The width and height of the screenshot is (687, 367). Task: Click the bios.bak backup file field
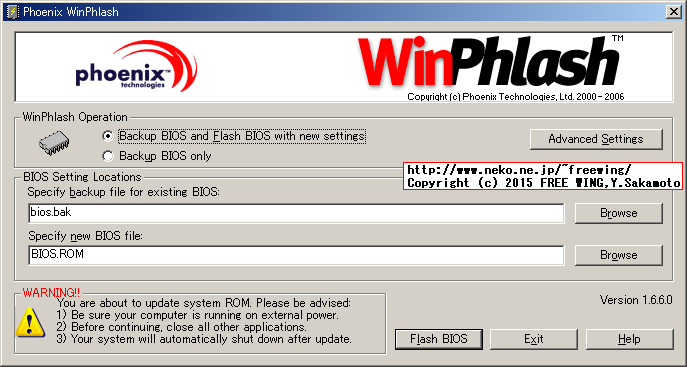pyautogui.click(x=296, y=213)
